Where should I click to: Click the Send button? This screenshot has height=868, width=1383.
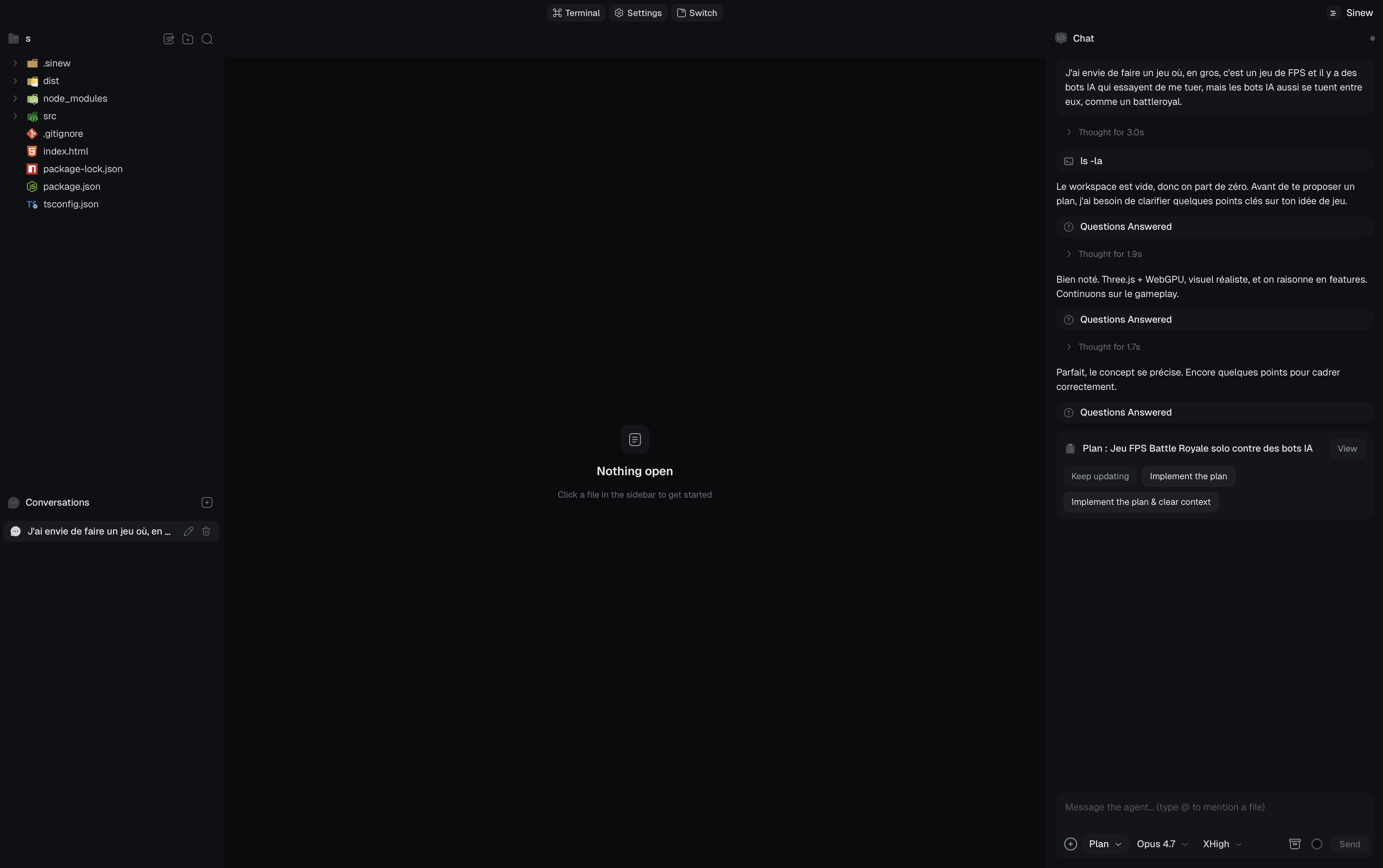pyautogui.click(x=1349, y=844)
